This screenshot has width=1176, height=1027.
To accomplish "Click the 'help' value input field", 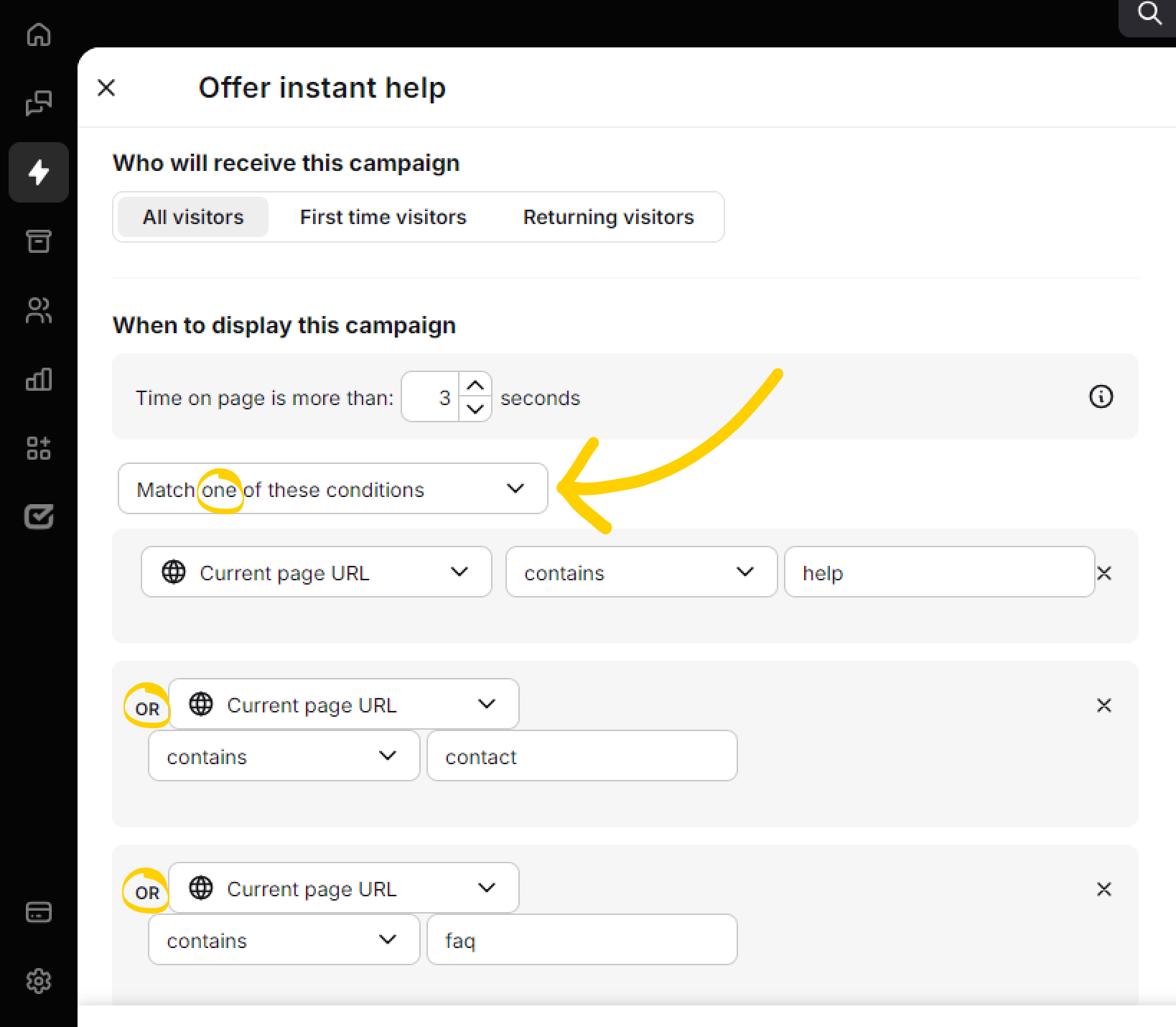I will point(940,572).
